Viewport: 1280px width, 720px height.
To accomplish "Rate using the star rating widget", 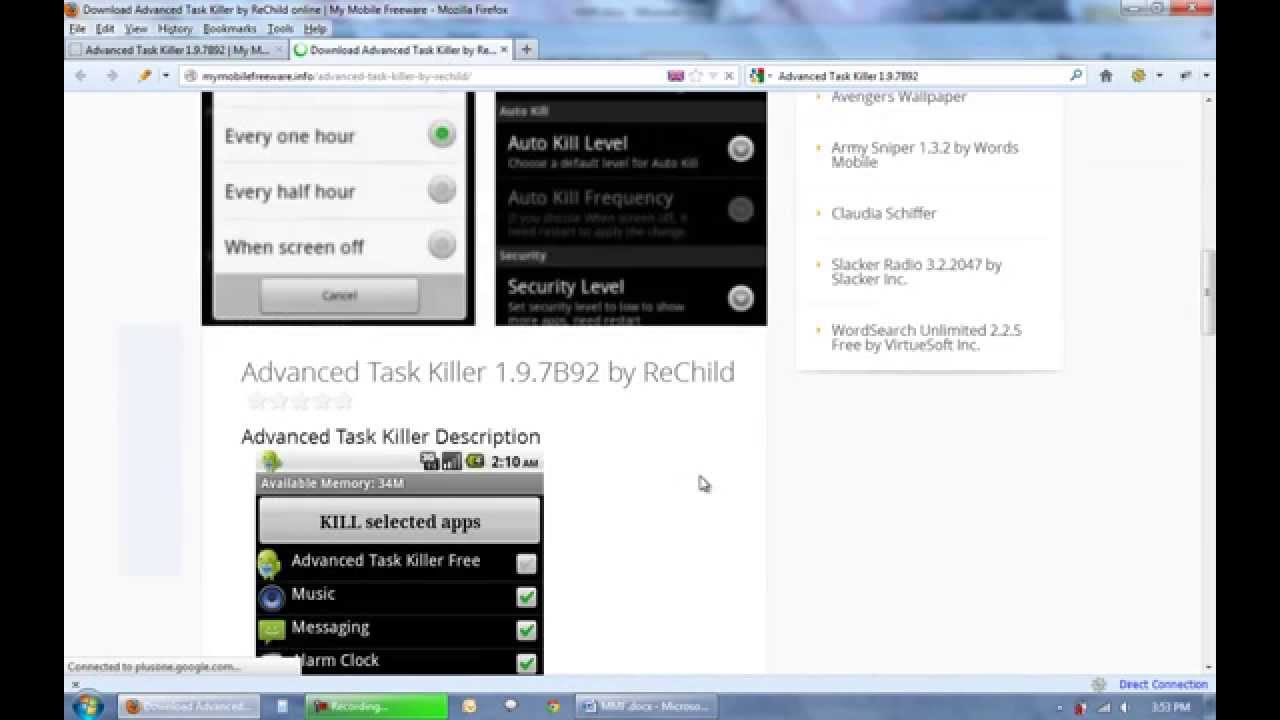I will click(x=299, y=401).
